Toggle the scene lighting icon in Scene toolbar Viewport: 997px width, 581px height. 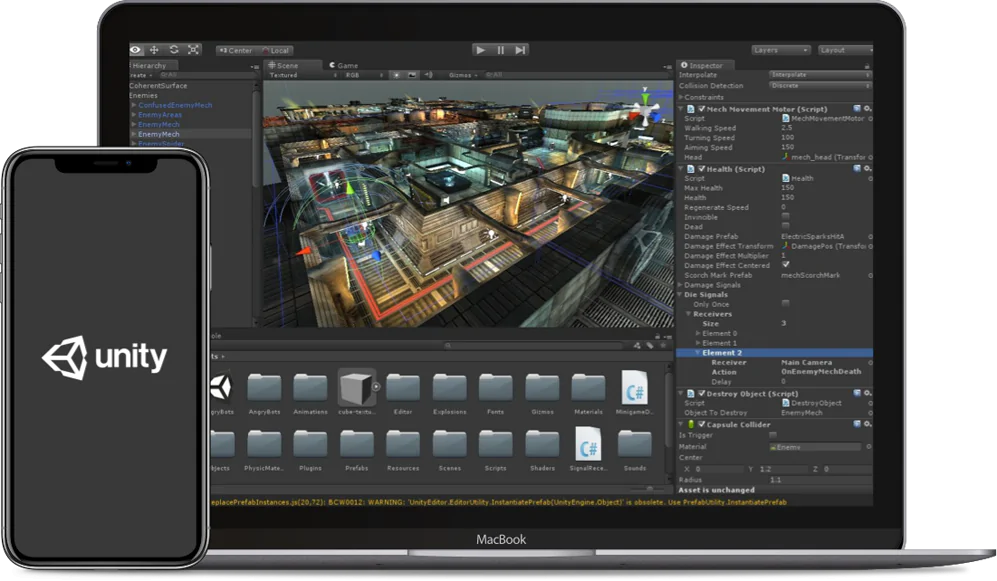(395, 74)
